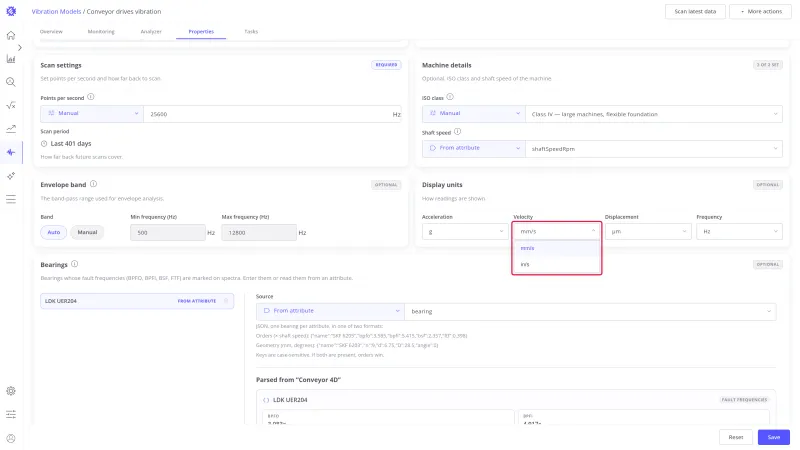Click the Save button
Viewport: 800px width, 450px height.
(773, 437)
